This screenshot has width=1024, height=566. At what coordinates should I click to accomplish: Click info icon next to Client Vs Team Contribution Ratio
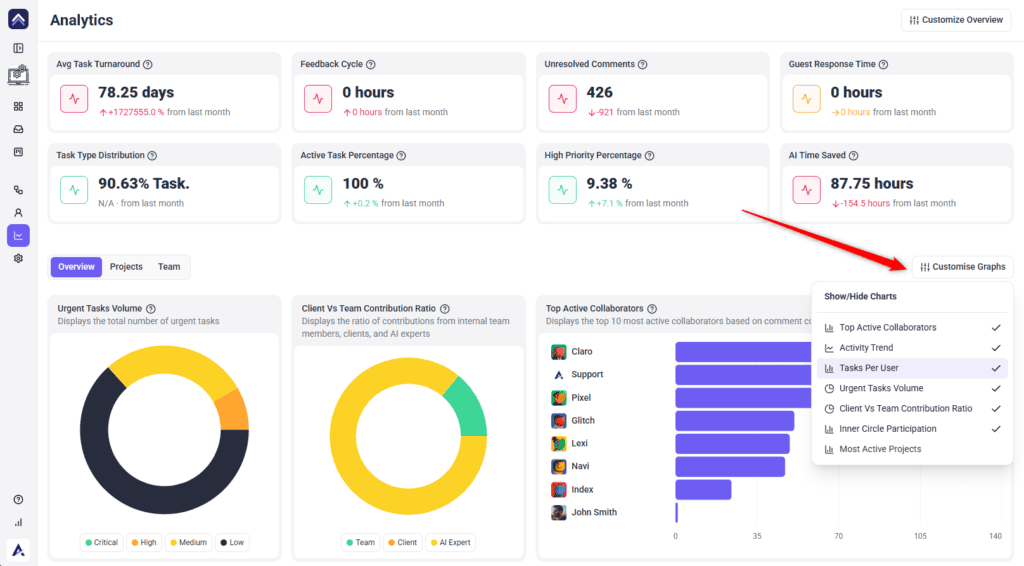pyautogui.click(x=445, y=309)
